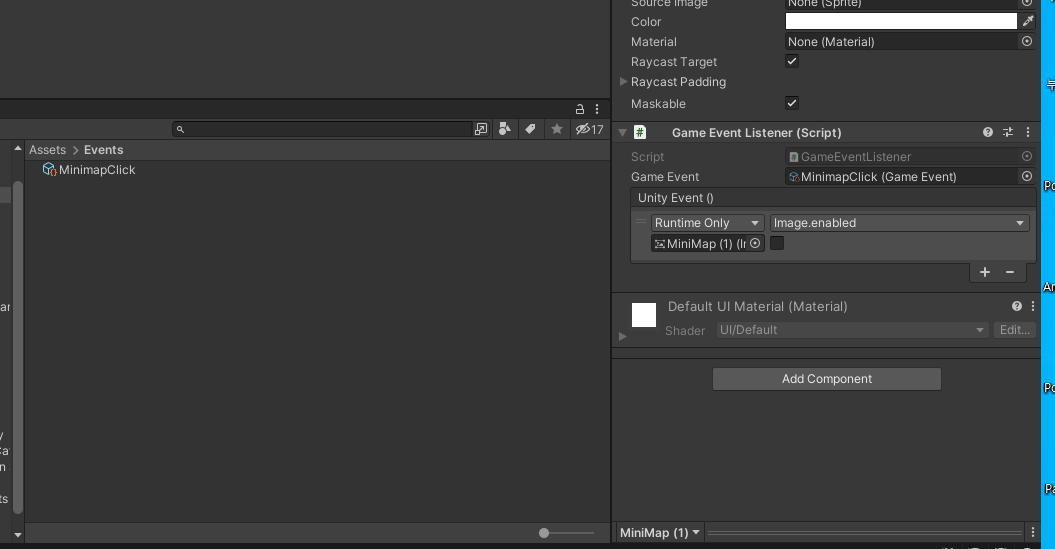Click the Game Event label
This screenshot has height=549, width=1055.
click(665, 177)
